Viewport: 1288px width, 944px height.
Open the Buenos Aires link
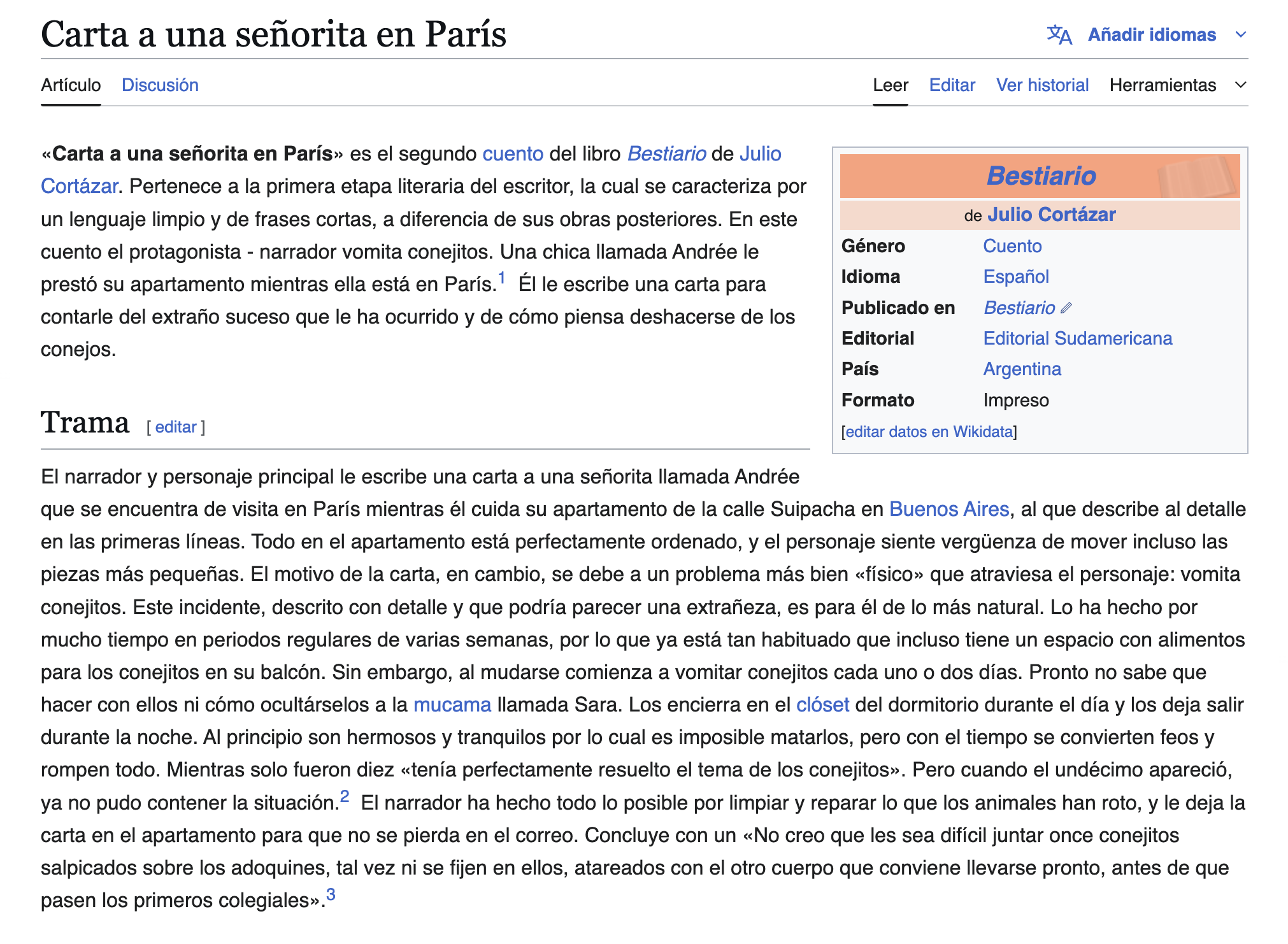[949, 509]
